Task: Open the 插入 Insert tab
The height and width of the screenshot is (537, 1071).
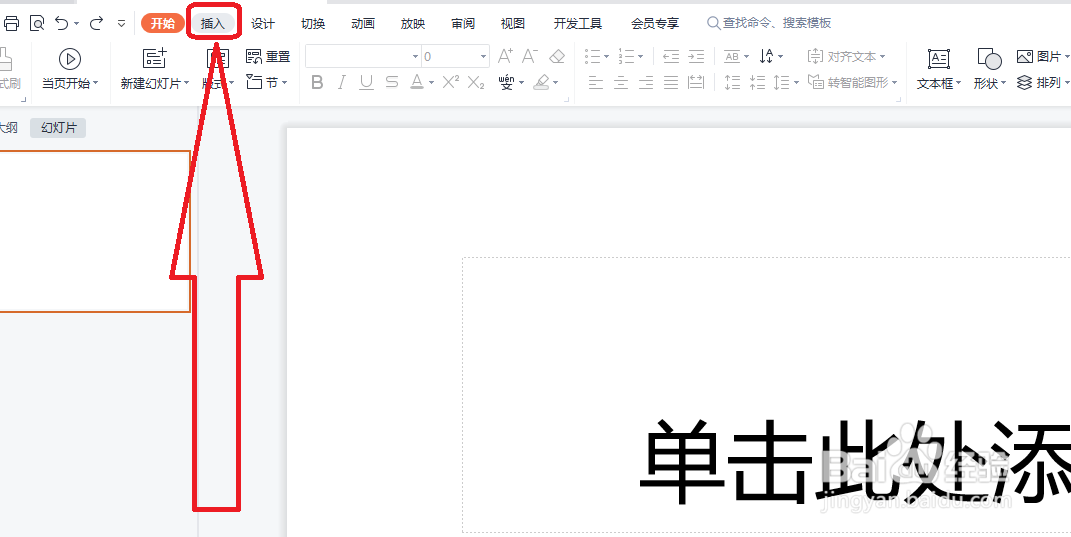Action: click(213, 23)
